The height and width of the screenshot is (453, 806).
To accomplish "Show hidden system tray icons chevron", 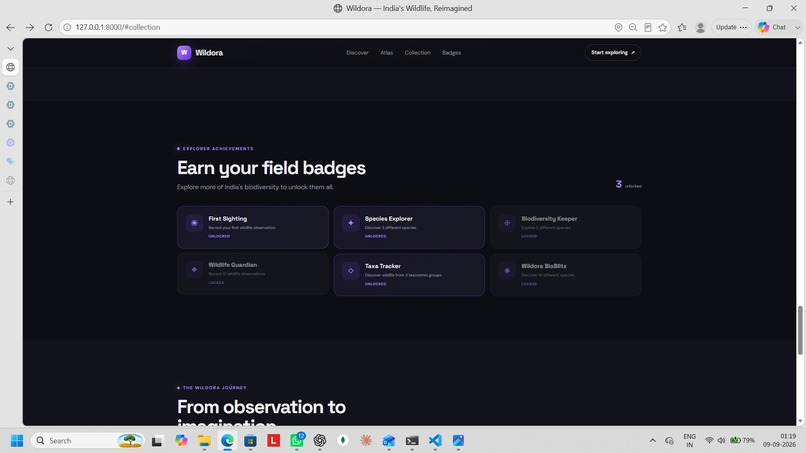I will point(652,441).
